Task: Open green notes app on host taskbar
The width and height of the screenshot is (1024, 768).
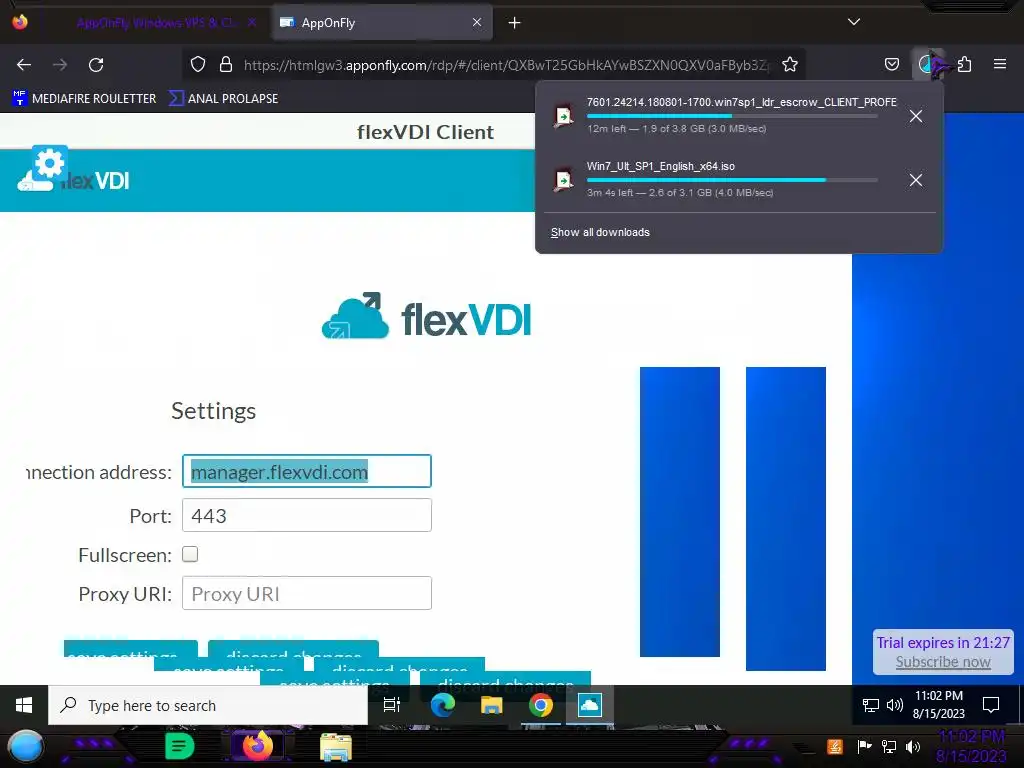Action: pyautogui.click(x=179, y=746)
